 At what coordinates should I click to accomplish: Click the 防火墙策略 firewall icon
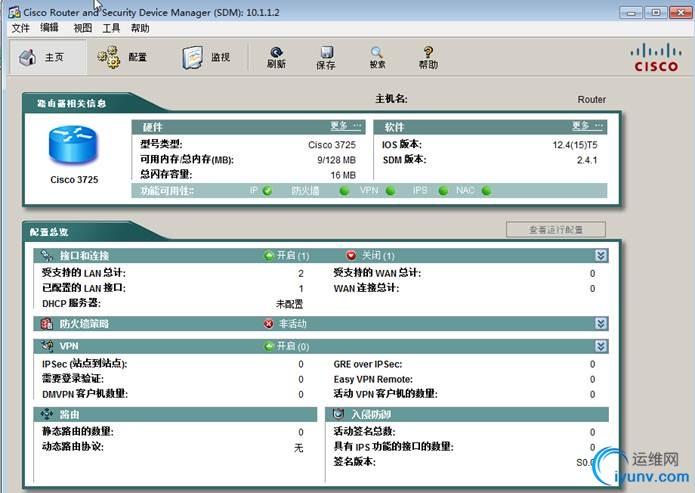click(x=47, y=324)
